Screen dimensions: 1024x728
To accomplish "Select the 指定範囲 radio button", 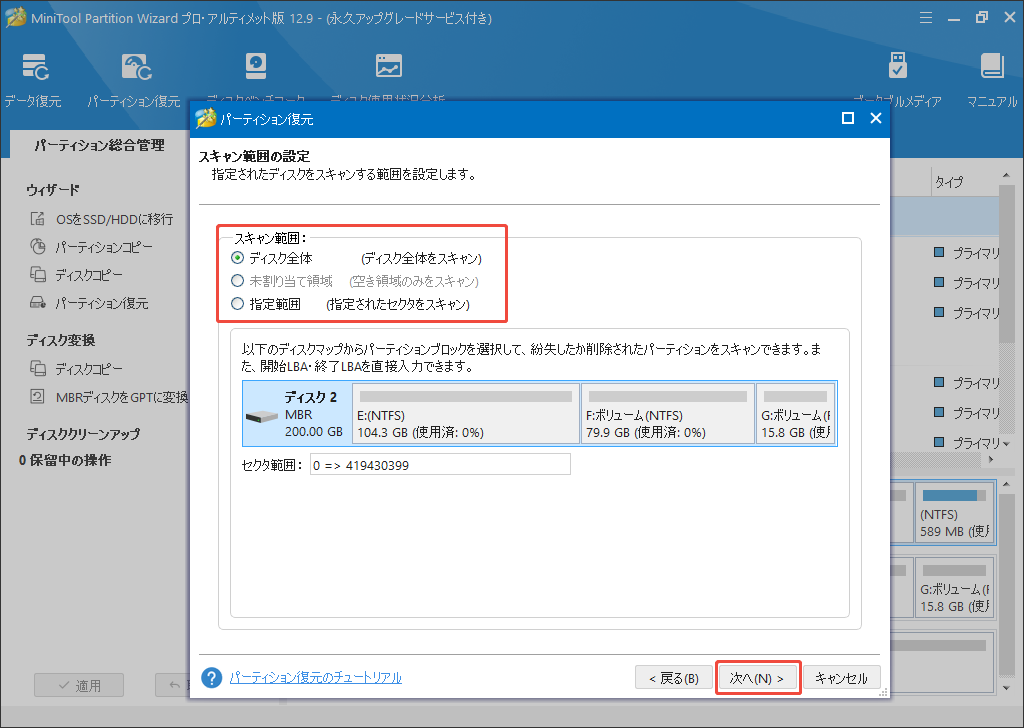I will click(238, 304).
